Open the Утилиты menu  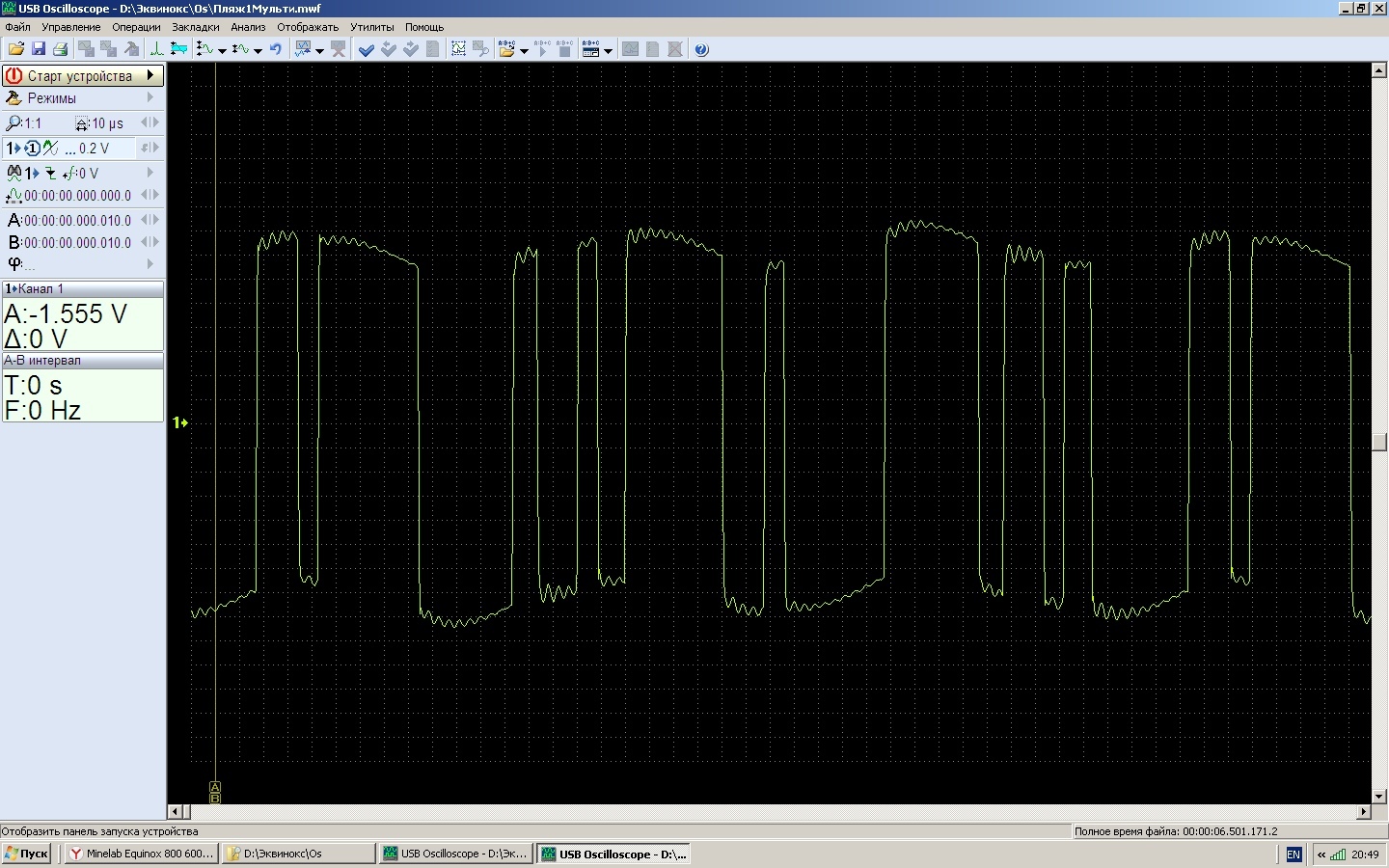[371, 27]
